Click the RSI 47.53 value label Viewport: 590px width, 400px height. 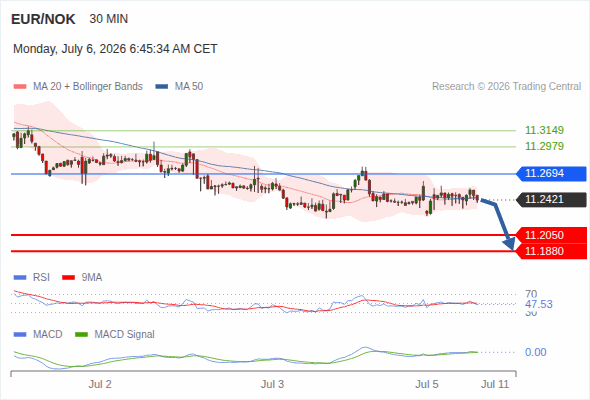[539, 304]
